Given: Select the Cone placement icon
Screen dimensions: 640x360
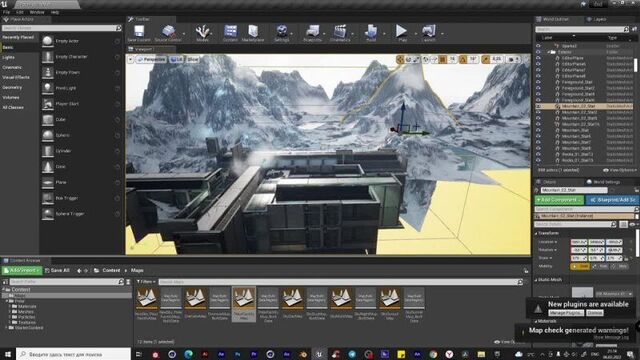Looking at the screenshot, I should pyautogui.click(x=48, y=167).
